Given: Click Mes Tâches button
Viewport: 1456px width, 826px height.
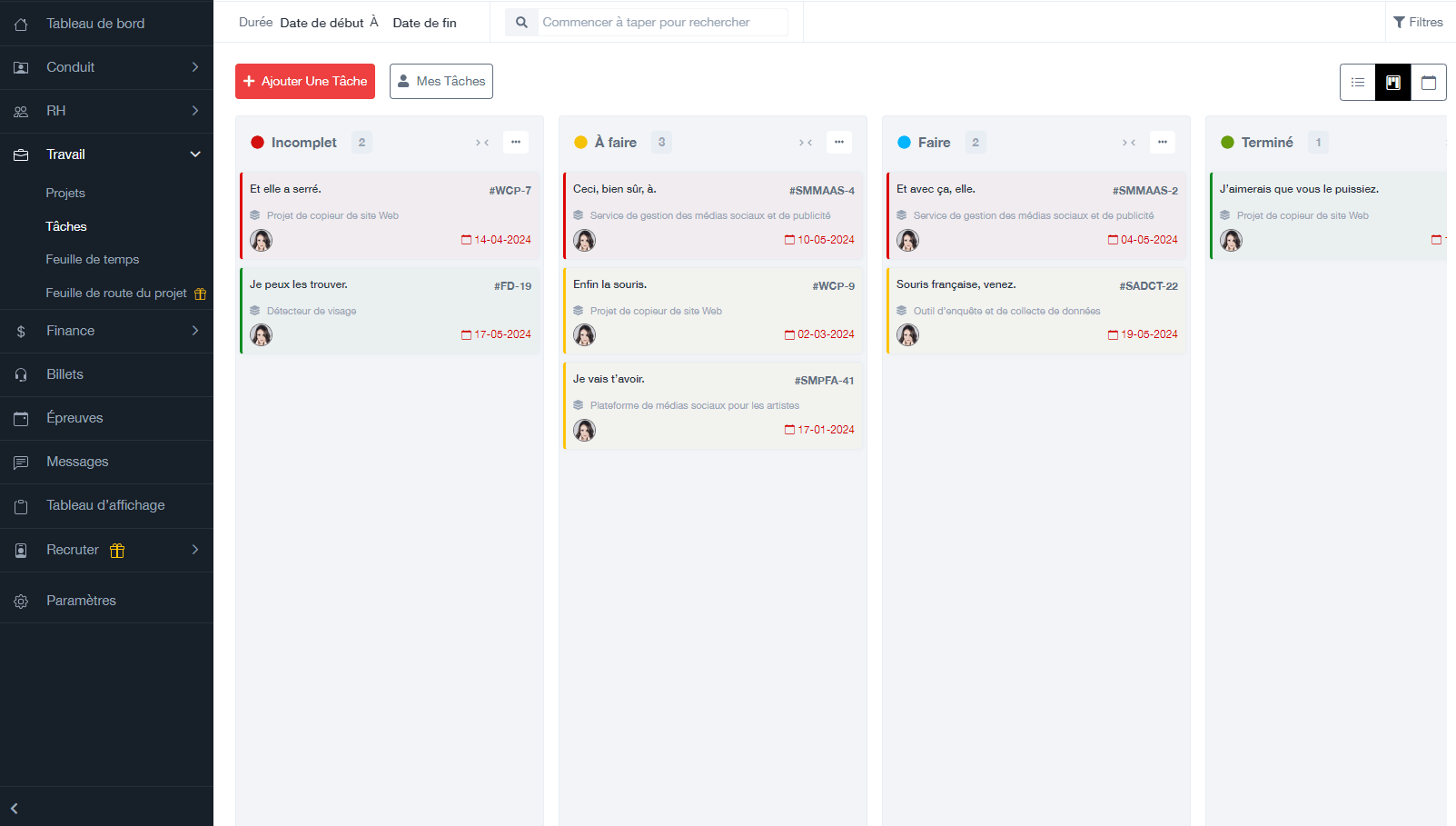Looking at the screenshot, I should [x=441, y=81].
